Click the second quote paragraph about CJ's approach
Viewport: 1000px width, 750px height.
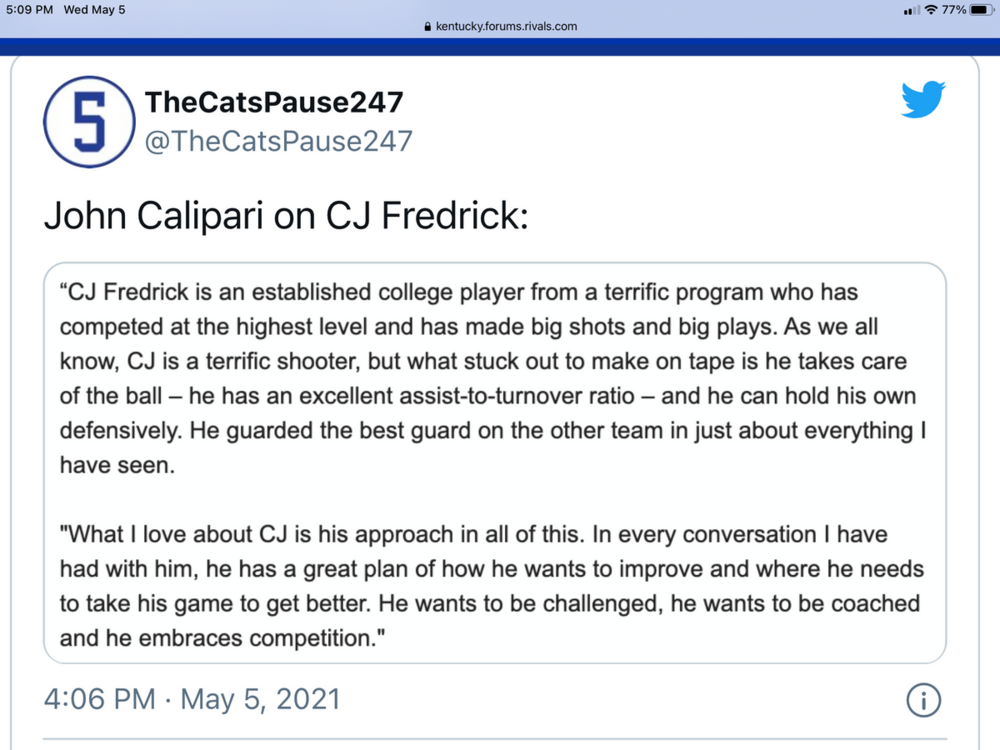coord(491,585)
